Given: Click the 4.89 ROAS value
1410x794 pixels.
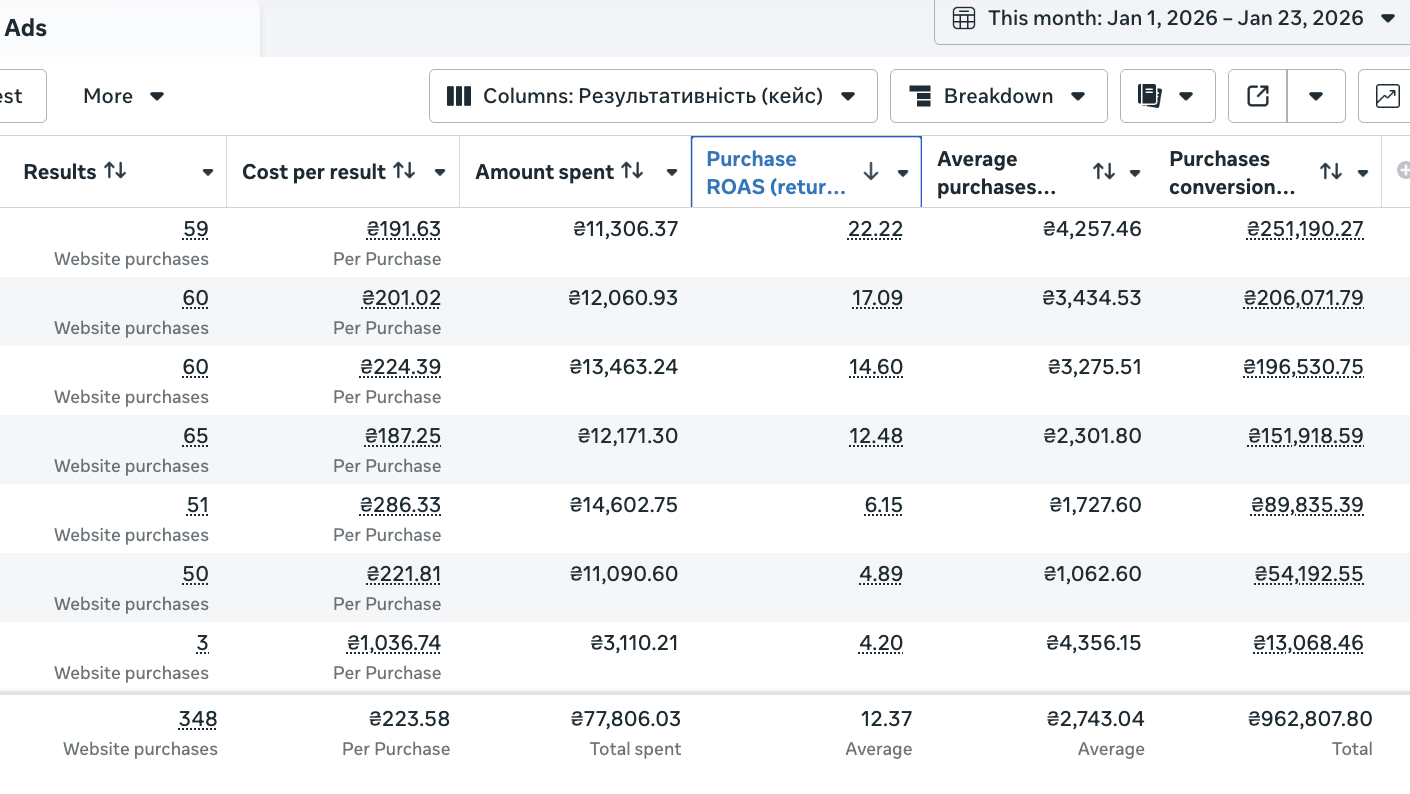Looking at the screenshot, I should click(x=881, y=574).
